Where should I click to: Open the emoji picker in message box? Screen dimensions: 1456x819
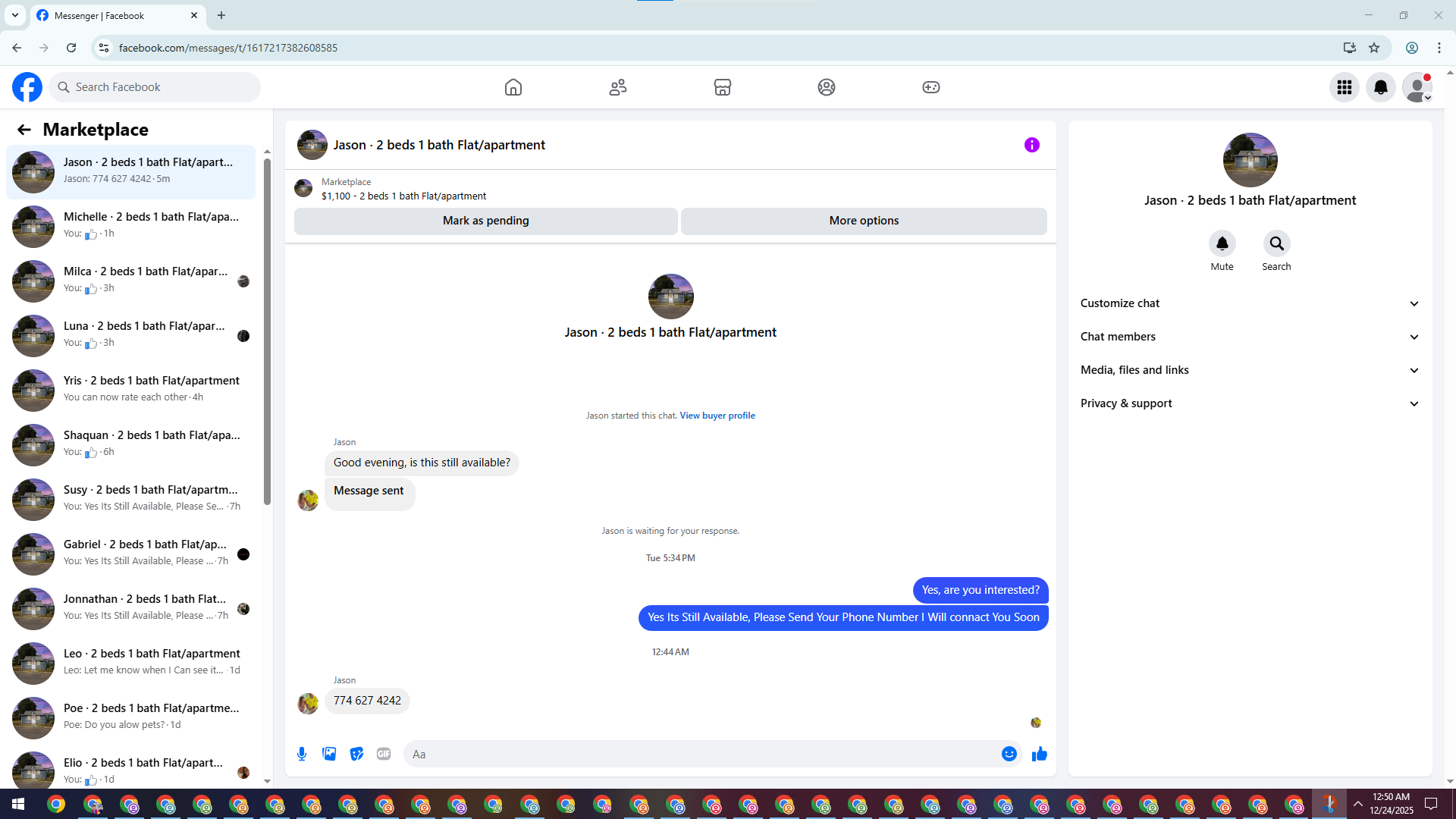[x=1009, y=754]
